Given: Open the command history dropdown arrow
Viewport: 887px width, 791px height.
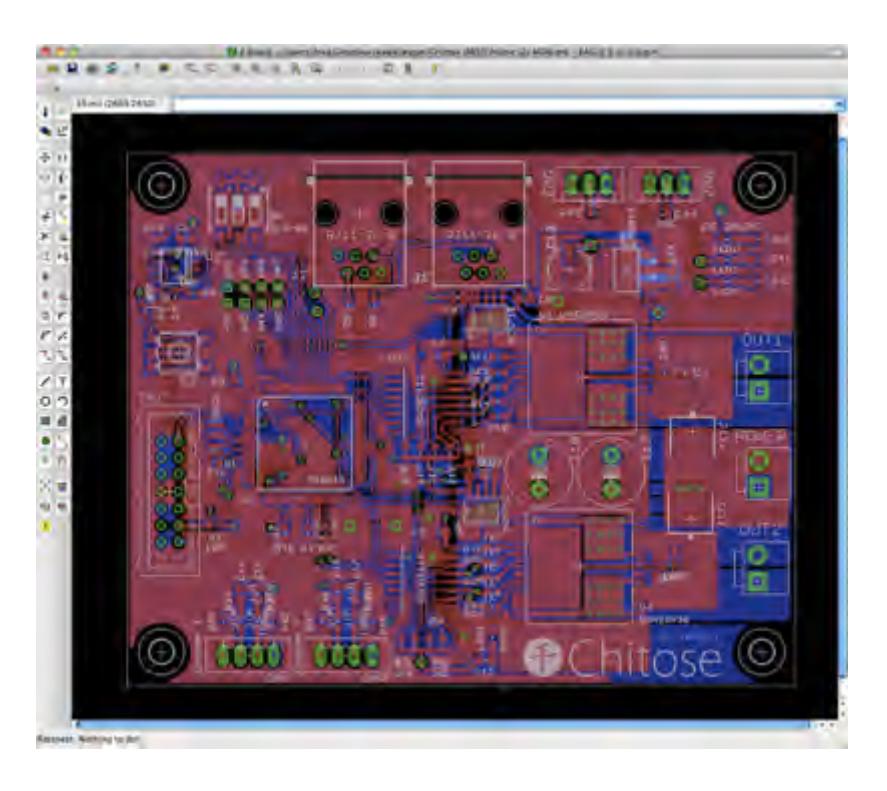Looking at the screenshot, I should (839, 104).
